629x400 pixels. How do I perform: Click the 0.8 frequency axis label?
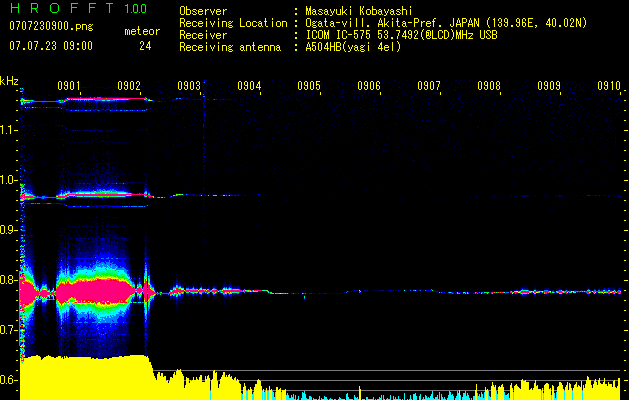pos(9,280)
